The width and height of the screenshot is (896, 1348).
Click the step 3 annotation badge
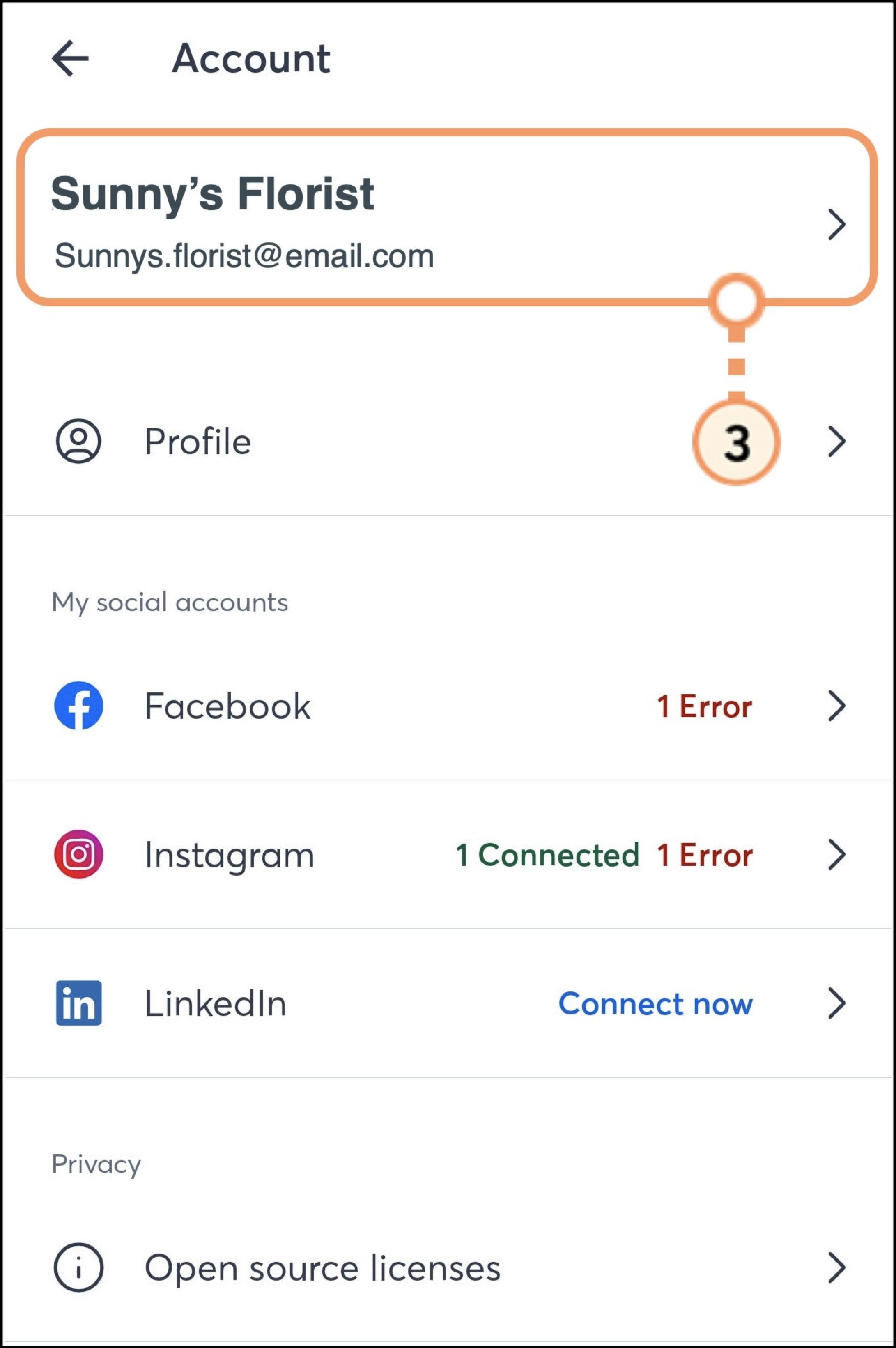736,442
